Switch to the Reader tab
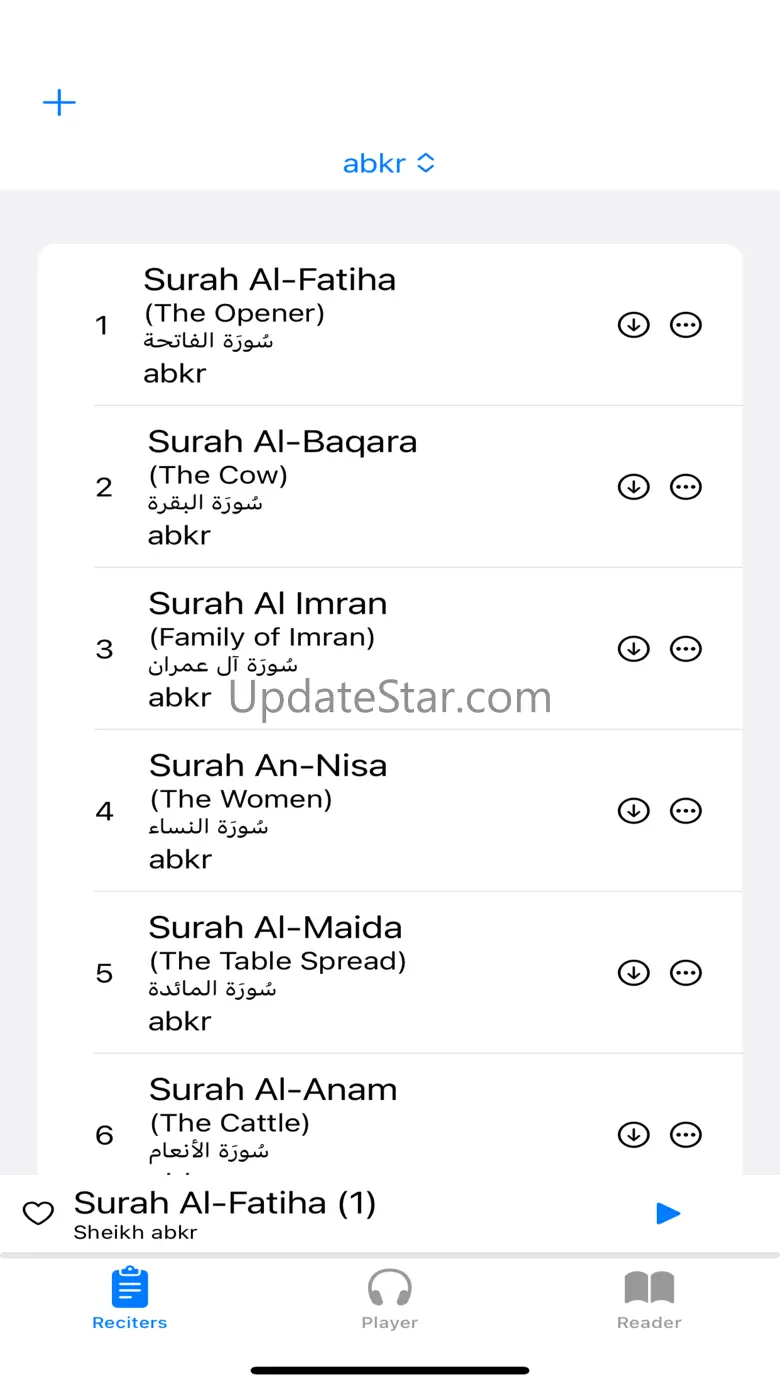The height and width of the screenshot is (1387, 780). pos(649,1299)
